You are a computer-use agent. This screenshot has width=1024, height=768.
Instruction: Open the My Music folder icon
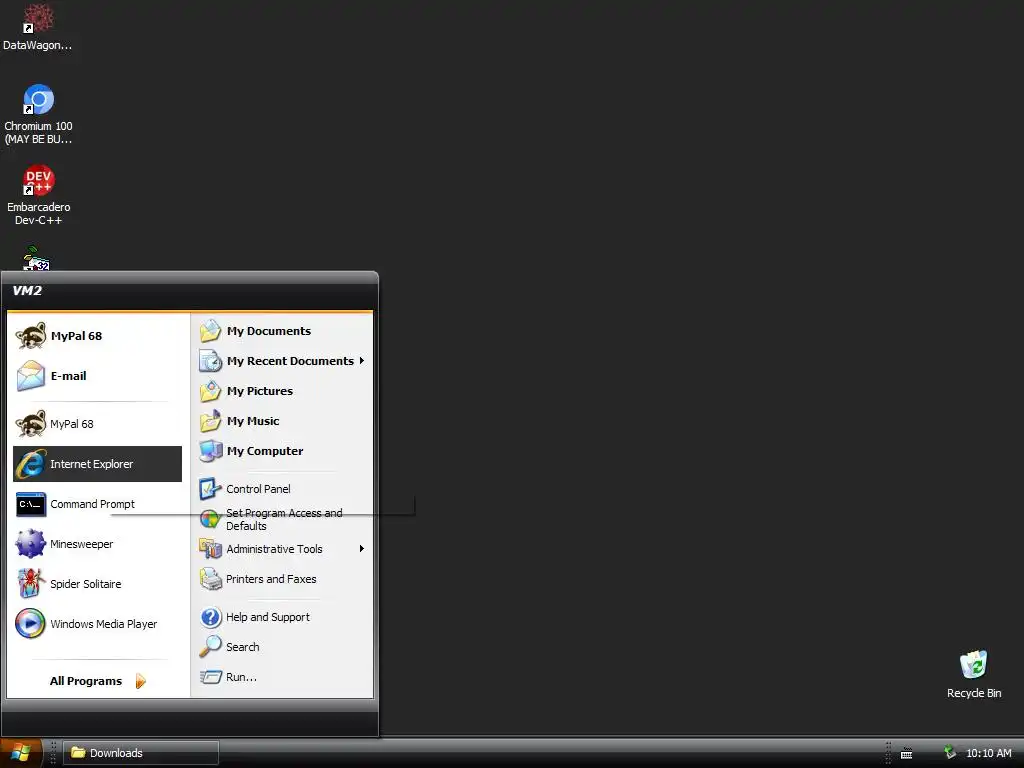pyautogui.click(x=210, y=421)
